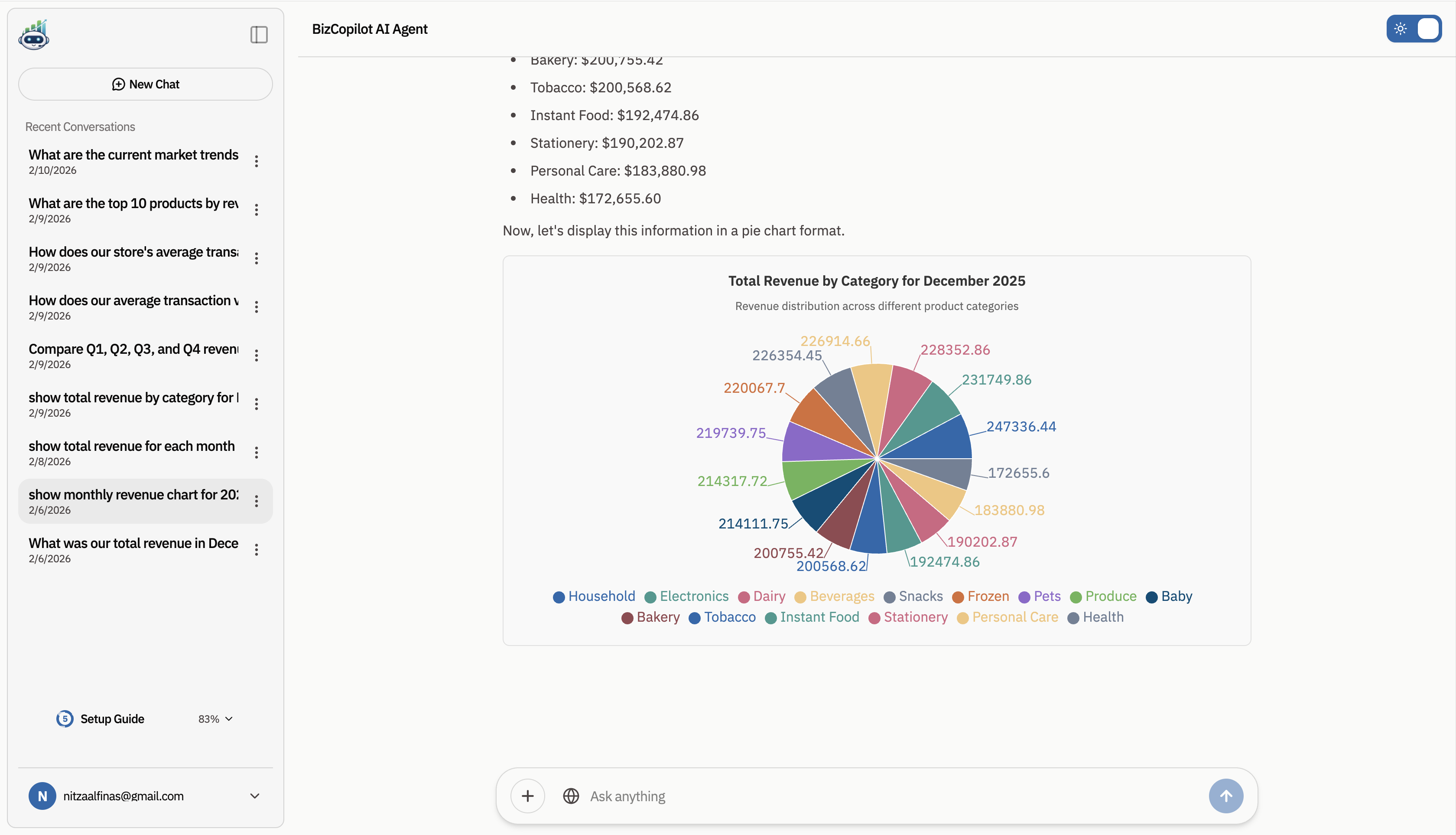This screenshot has width=1456, height=835.
Task: Toggle Household series in chart legend
Action: (594, 597)
